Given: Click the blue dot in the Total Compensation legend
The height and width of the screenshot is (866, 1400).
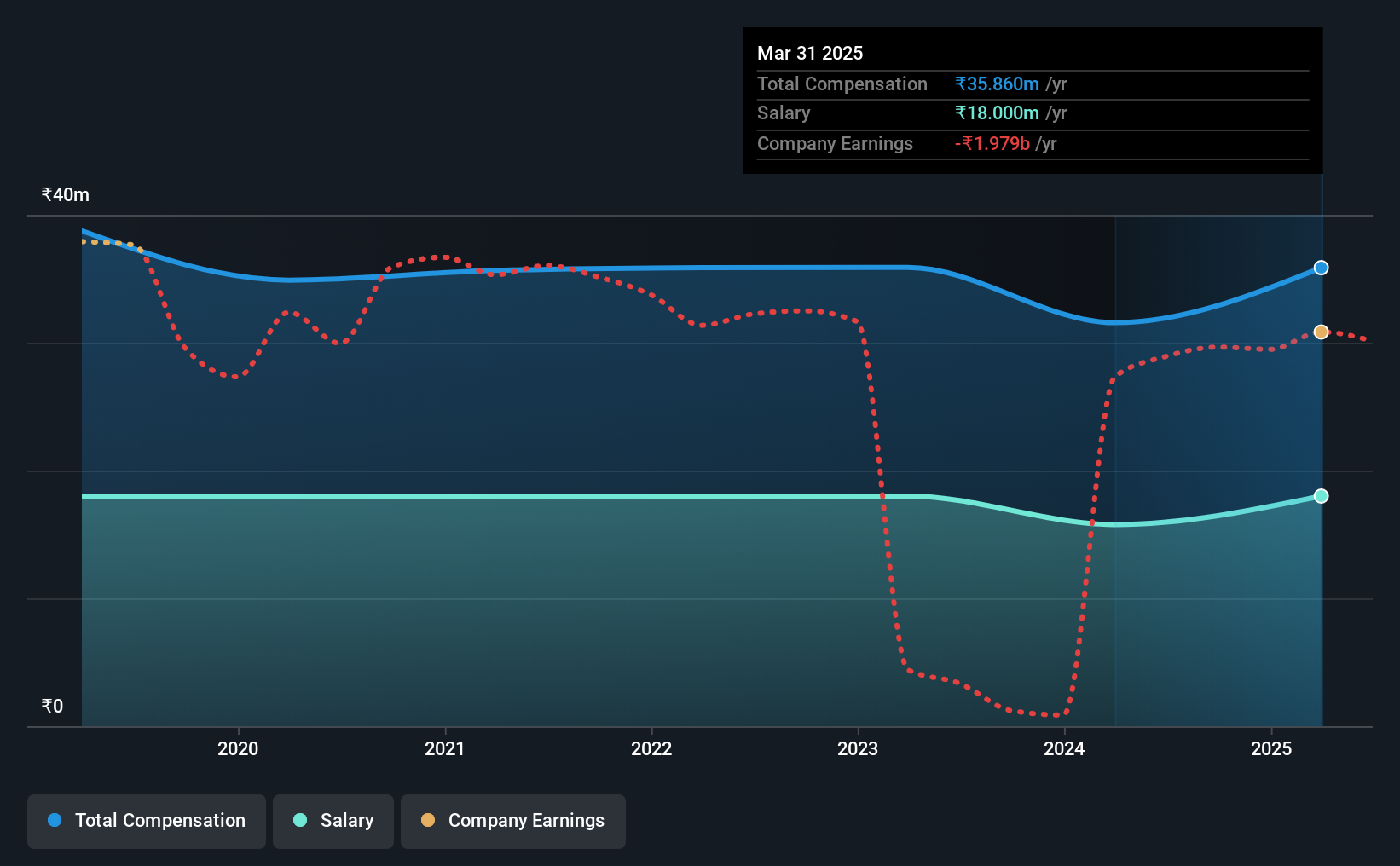Looking at the screenshot, I should (x=55, y=820).
